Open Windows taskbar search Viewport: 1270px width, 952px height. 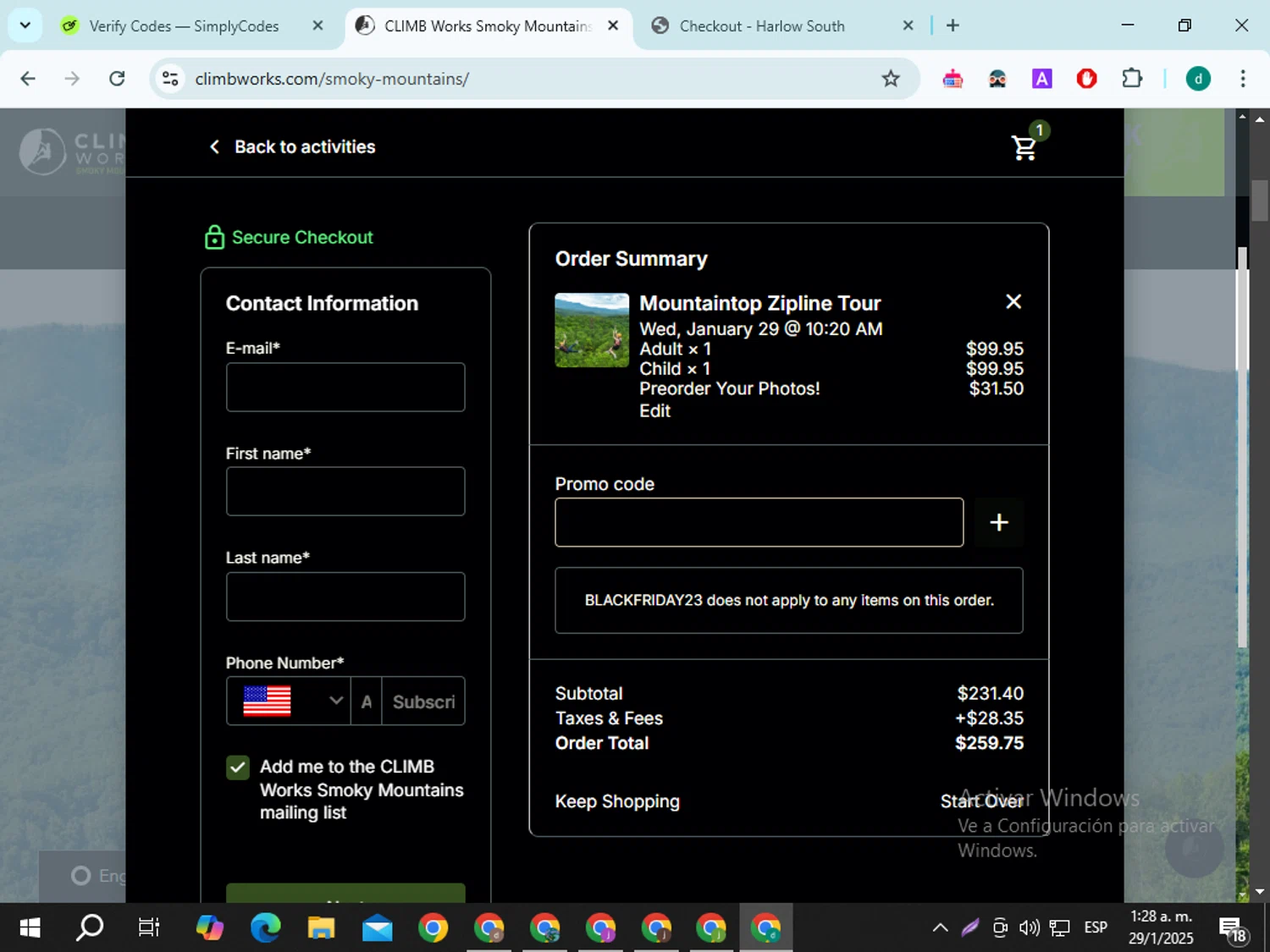(x=90, y=928)
